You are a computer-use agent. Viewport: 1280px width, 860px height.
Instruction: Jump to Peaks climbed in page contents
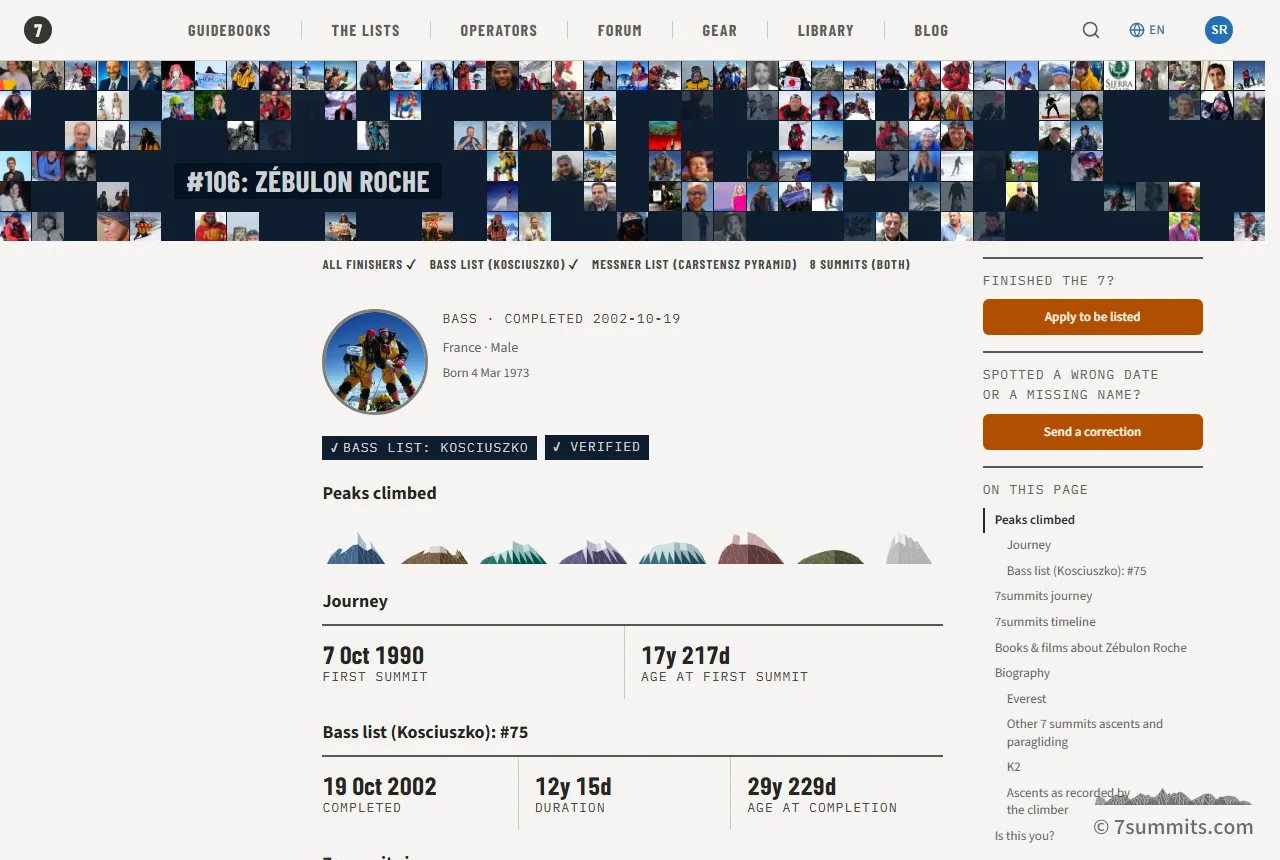tap(1035, 520)
